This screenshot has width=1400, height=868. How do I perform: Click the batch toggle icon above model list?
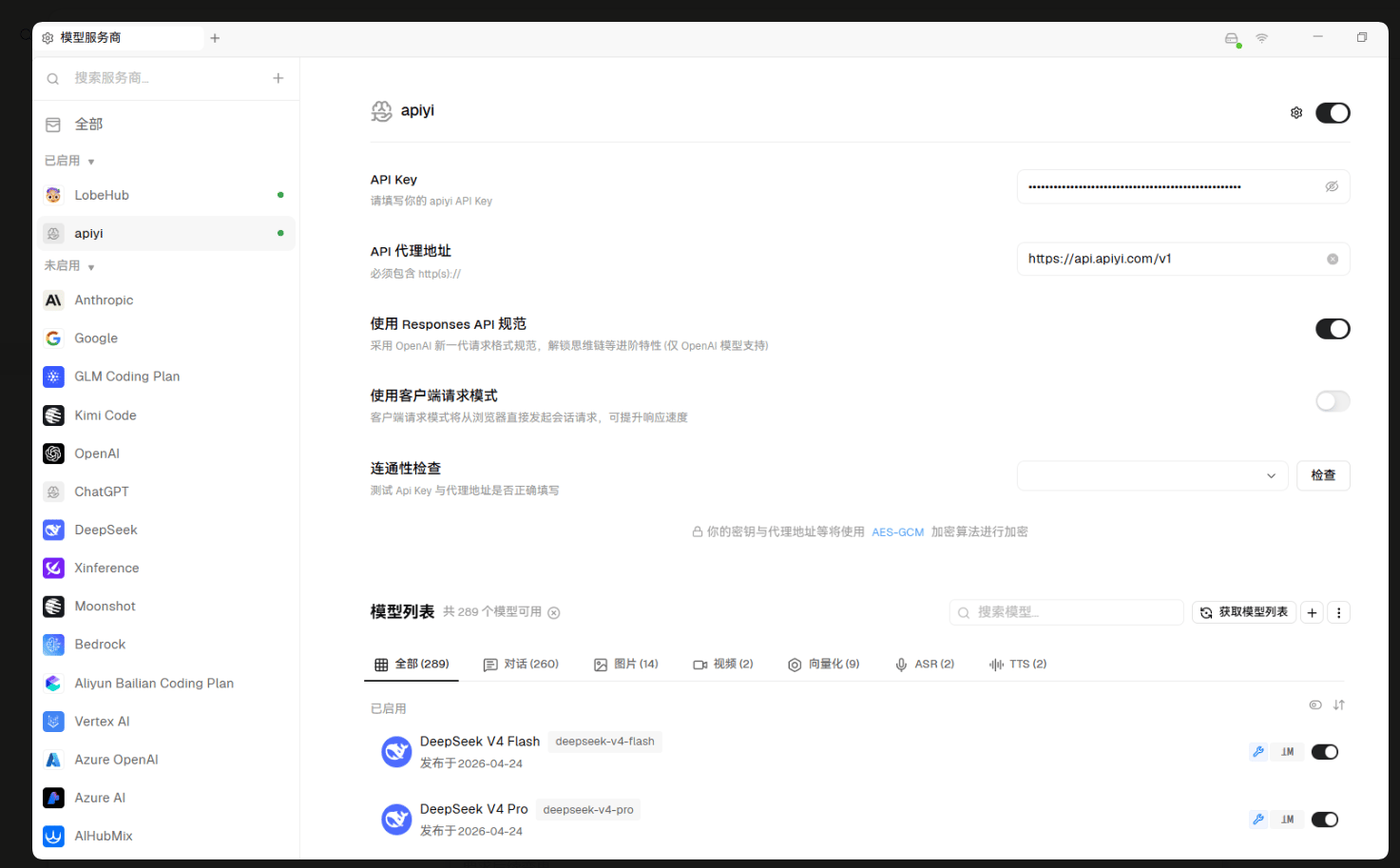(x=1315, y=704)
